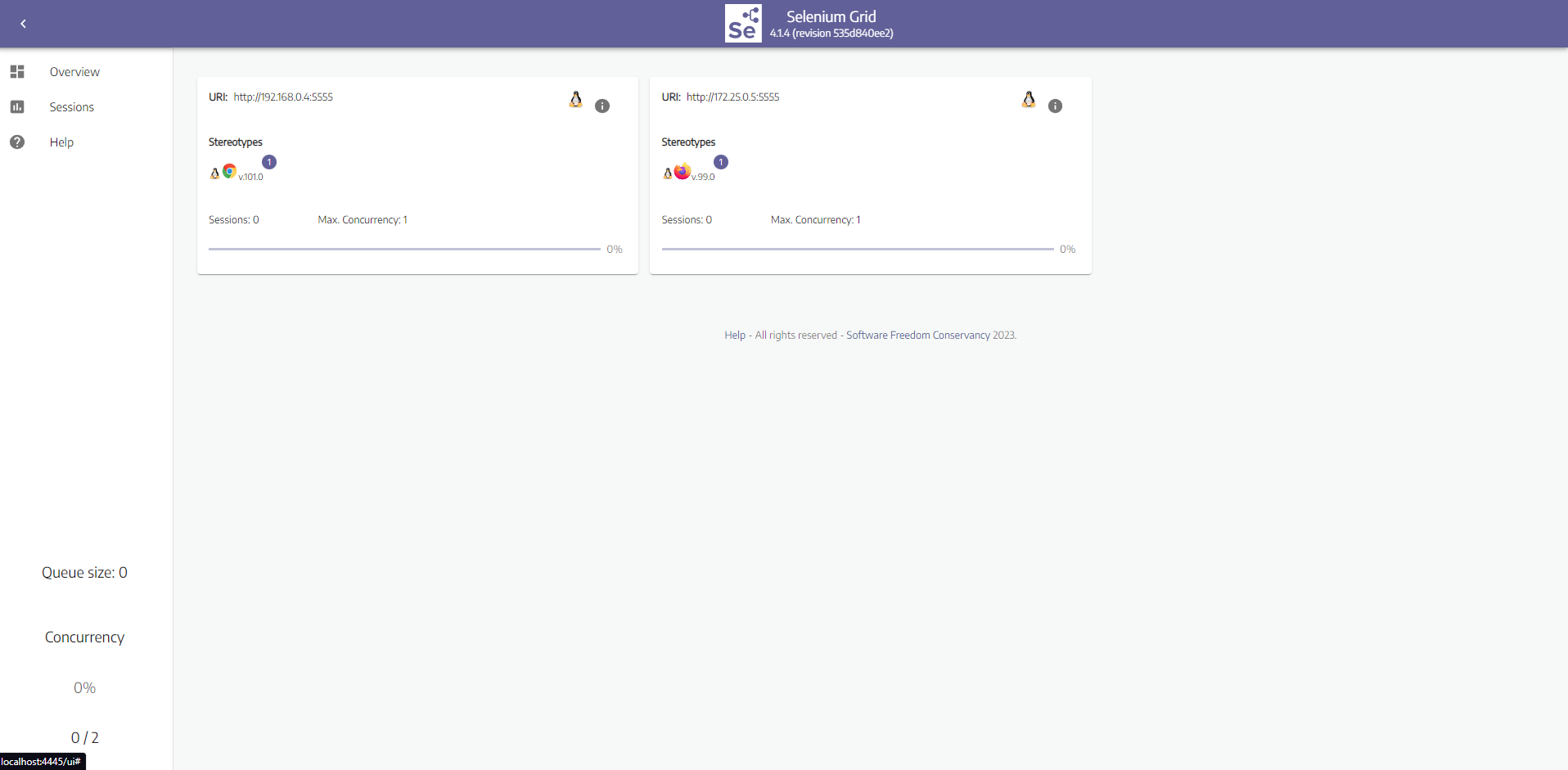The image size is (1568, 770).
Task: Open info icon for the 172.25.0.5 node
Action: pos(1056,106)
